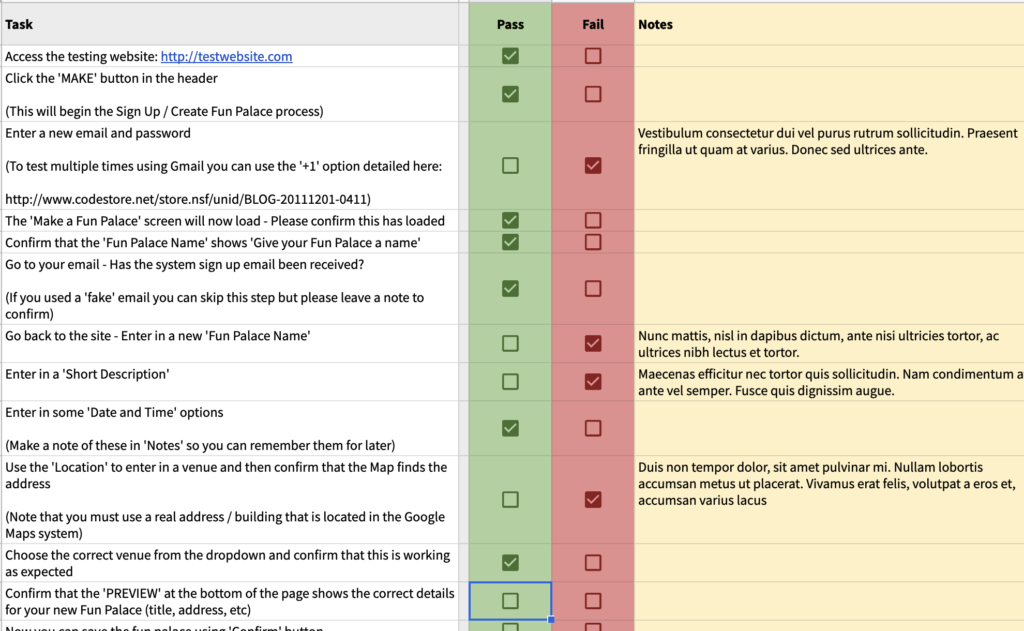
Task: Select the 'Fail' column header
Action: click(593, 24)
